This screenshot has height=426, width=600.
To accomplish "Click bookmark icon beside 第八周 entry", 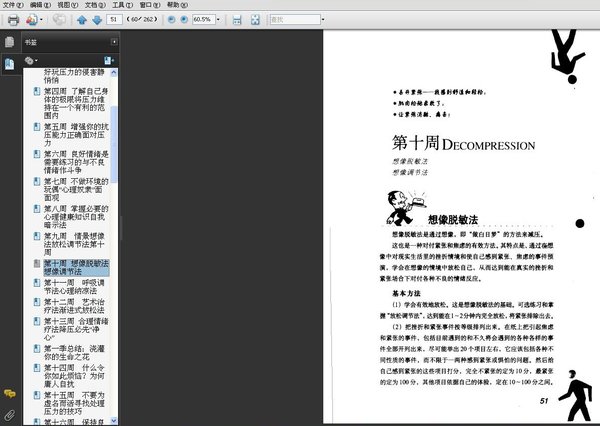I will 37,209.
